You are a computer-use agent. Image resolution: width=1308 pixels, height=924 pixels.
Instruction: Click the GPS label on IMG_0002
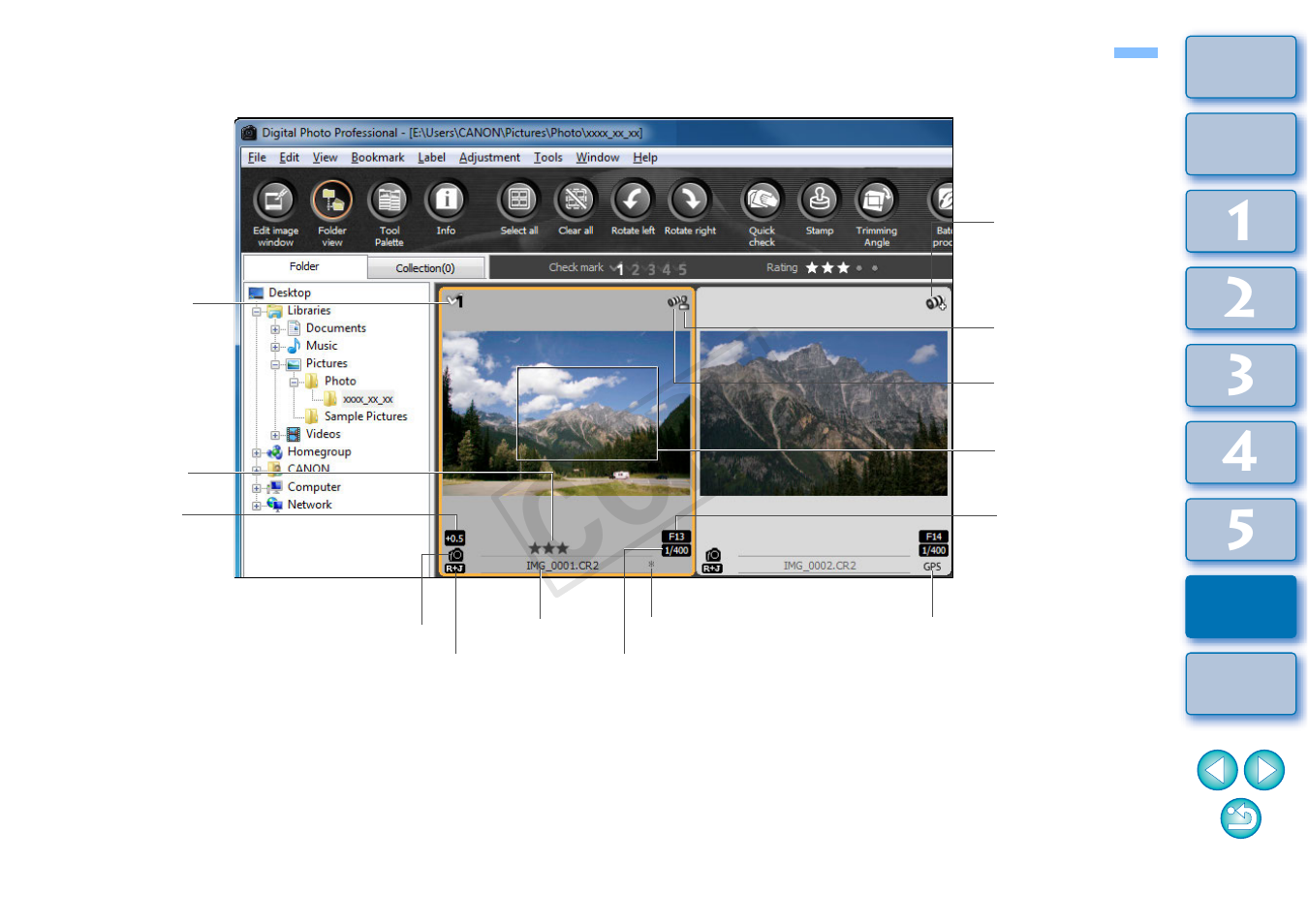932,567
